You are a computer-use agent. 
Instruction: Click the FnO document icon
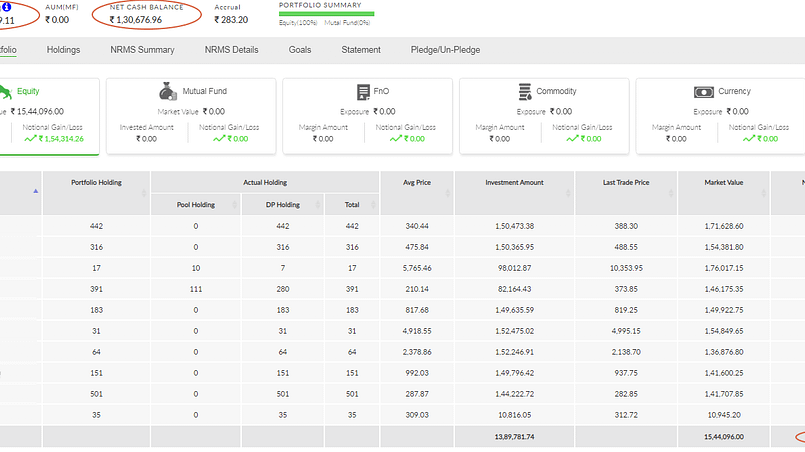pyautogui.click(x=363, y=92)
